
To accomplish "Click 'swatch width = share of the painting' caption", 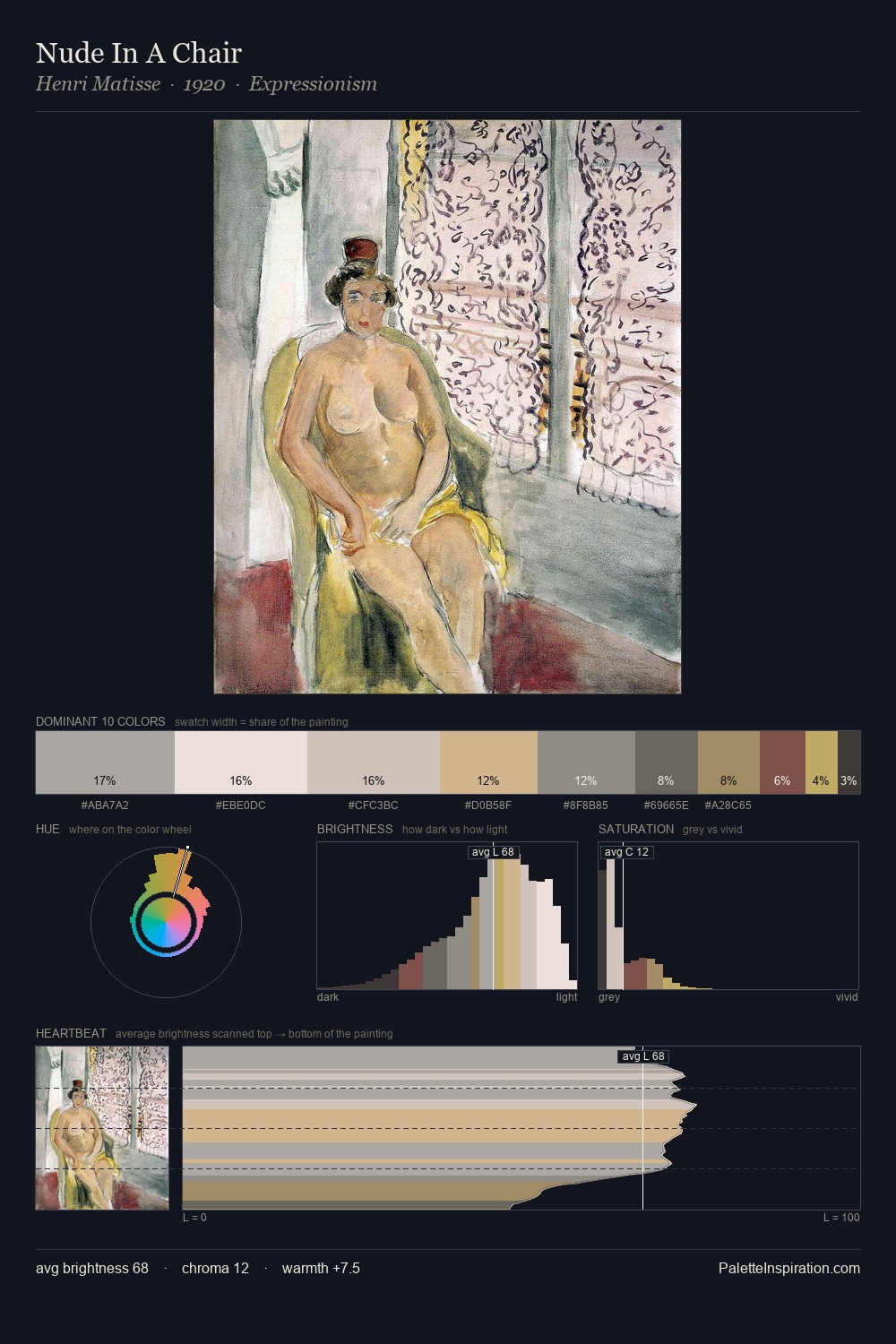I will click(x=262, y=722).
